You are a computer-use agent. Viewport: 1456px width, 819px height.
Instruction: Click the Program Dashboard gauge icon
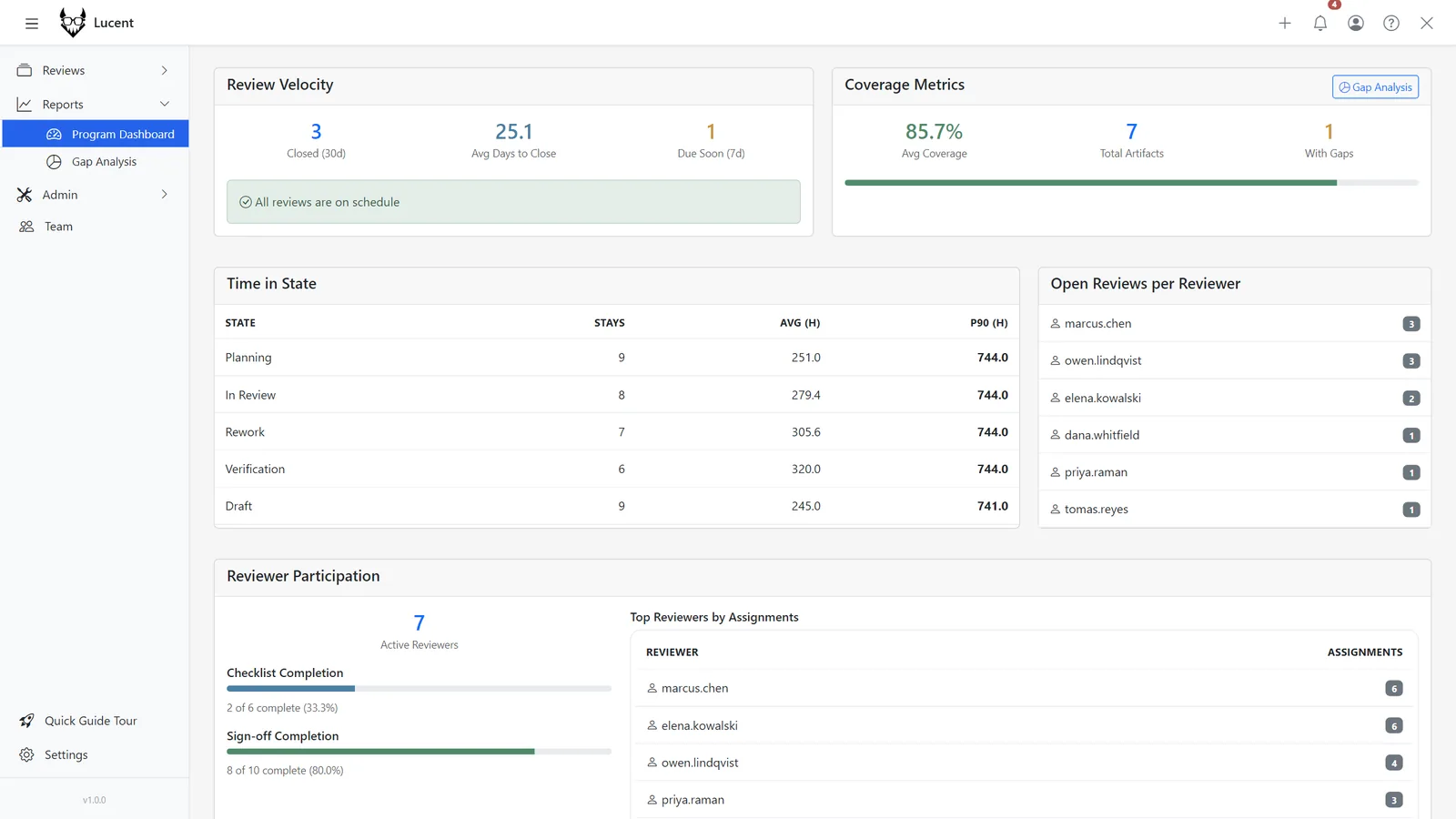tap(55, 134)
